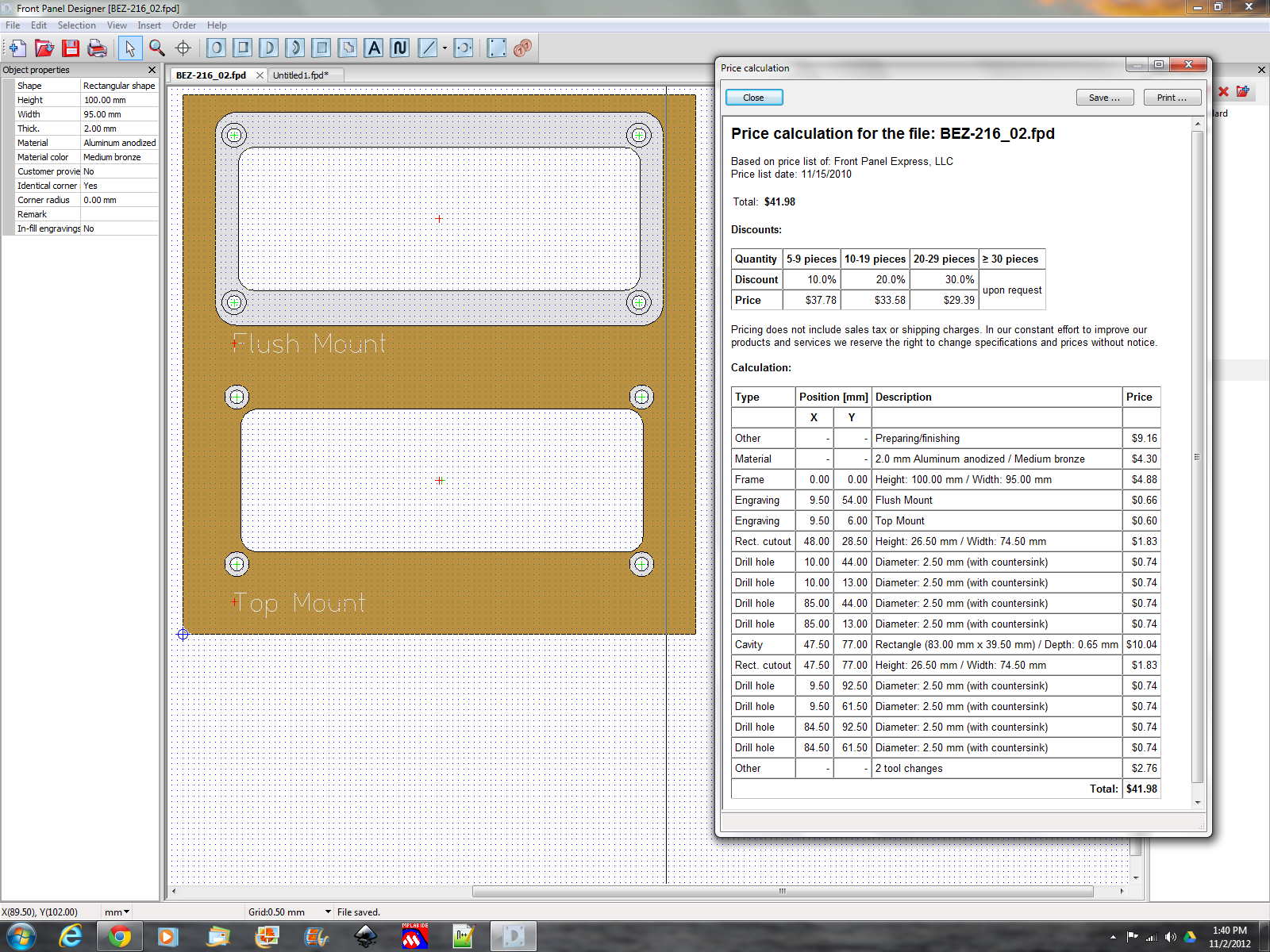
Task: Insert a rectangular hole with square tool
Action: point(243,48)
